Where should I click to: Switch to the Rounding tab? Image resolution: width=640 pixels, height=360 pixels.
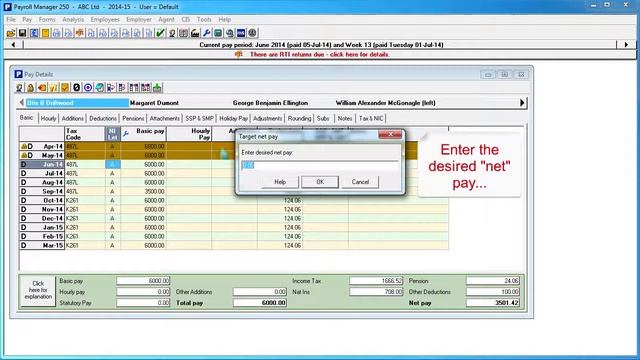click(x=299, y=118)
